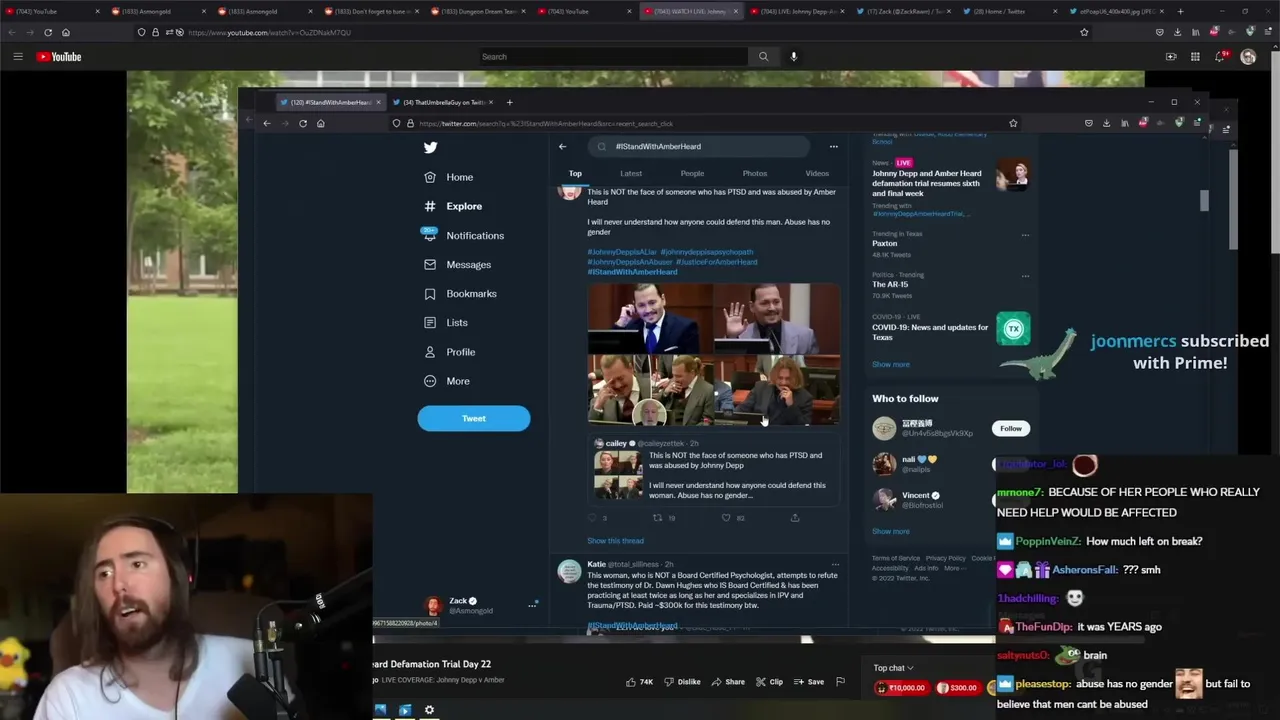Reply to the tweet with the comment icon
Screen dimensions: 1280x720
coord(594,518)
